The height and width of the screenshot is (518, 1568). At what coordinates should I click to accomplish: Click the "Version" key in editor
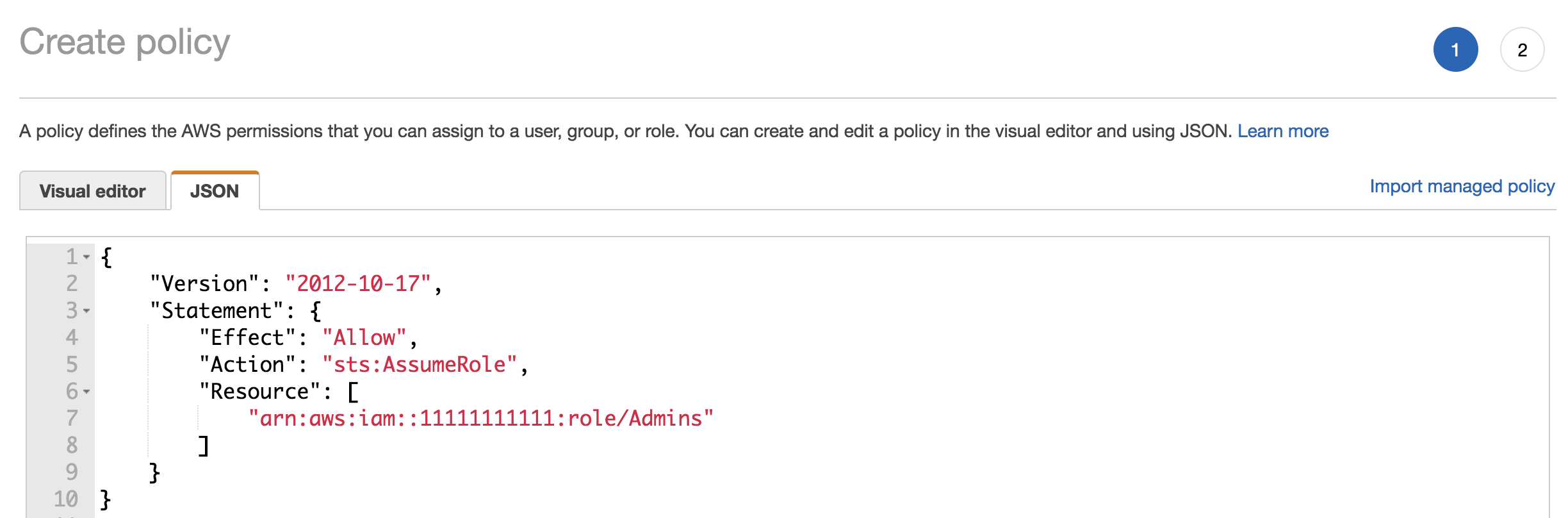tap(204, 283)
